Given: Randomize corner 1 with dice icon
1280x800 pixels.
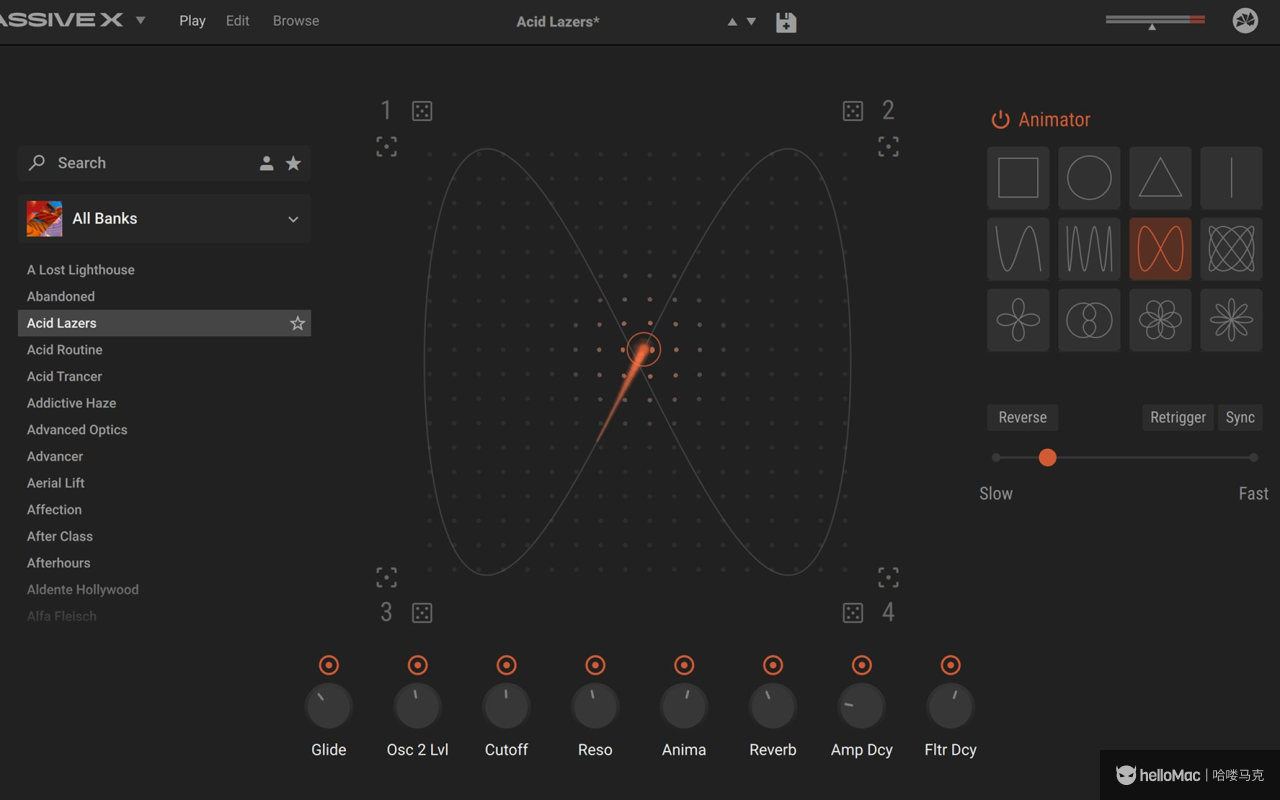Looking at the screenshot, I should pos(422,111).
